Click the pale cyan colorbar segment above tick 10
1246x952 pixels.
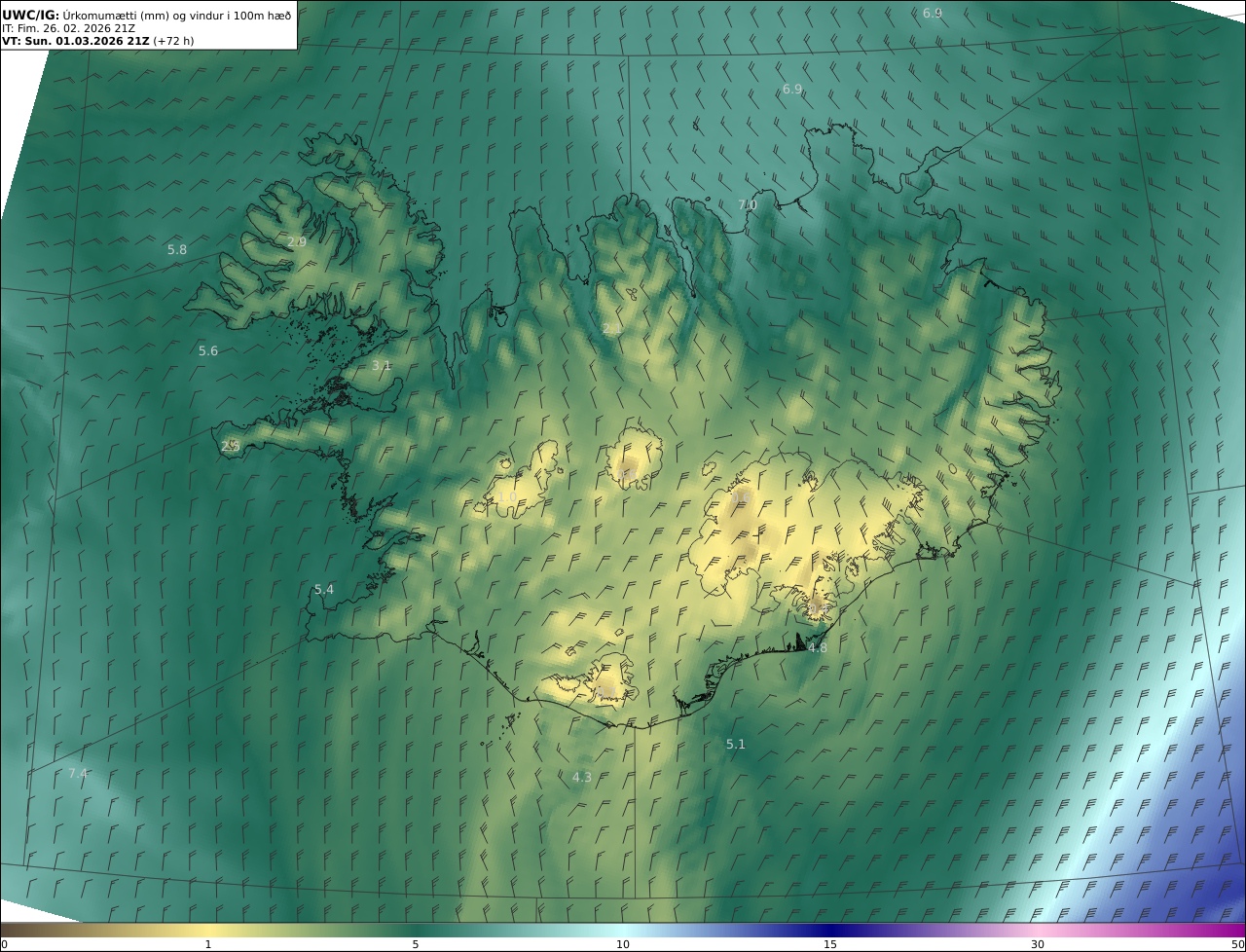pos(623,930)
